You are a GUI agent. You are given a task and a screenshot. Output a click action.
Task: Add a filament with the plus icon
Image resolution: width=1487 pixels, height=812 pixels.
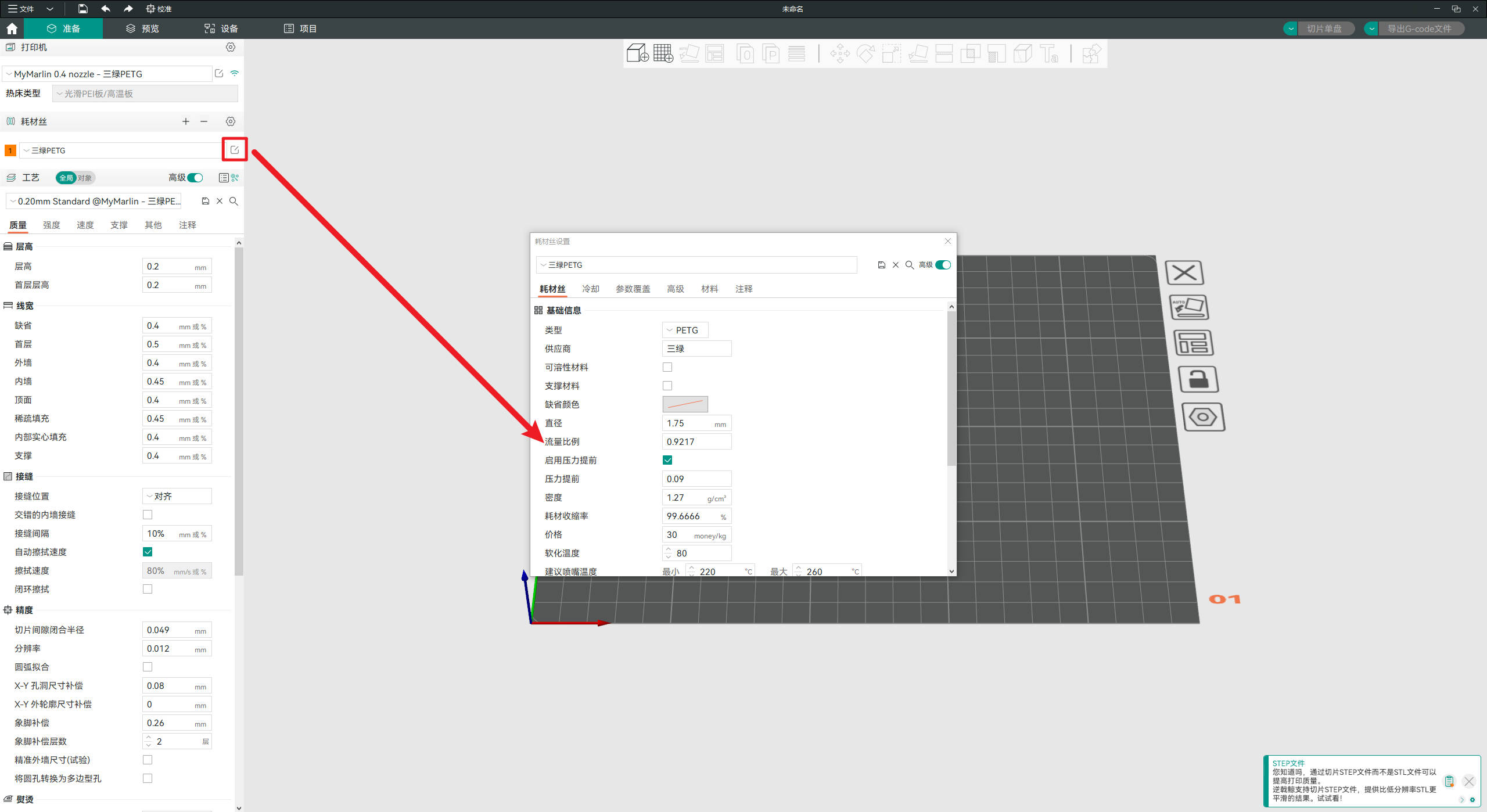(186, 121)
